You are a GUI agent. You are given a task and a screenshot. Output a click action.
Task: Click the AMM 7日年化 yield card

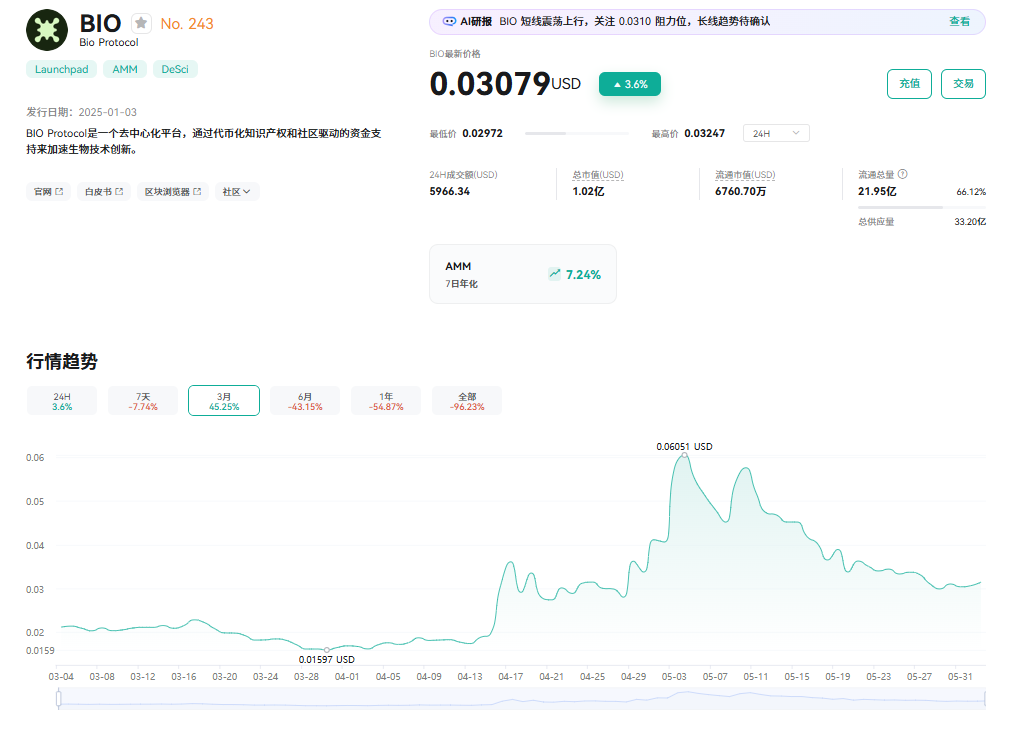click(x=523, y=274)
